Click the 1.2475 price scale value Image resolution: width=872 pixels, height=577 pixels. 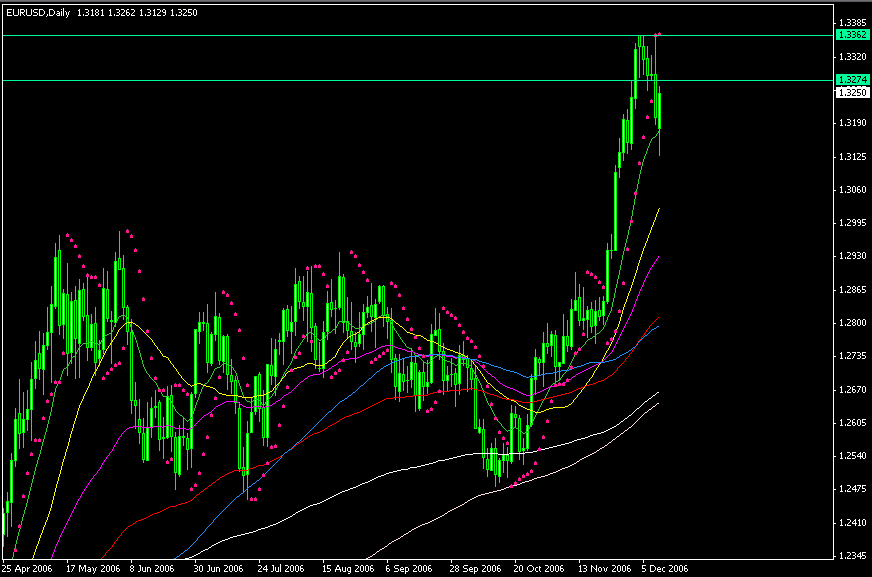(x=853, y=489)
